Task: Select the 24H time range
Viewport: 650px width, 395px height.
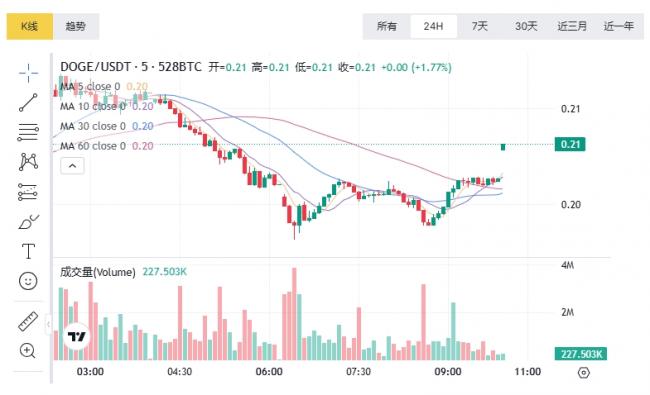Action: (x=433, y=26)
